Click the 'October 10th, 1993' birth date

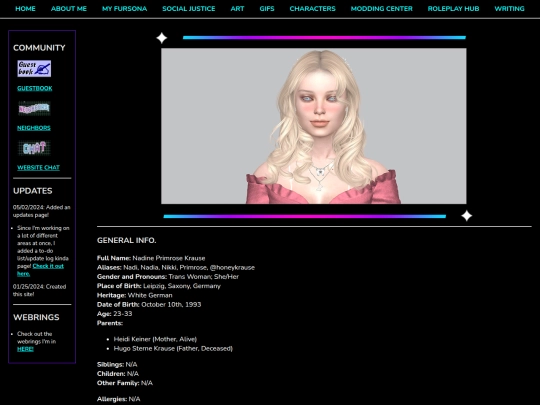[x=171, y=305]
